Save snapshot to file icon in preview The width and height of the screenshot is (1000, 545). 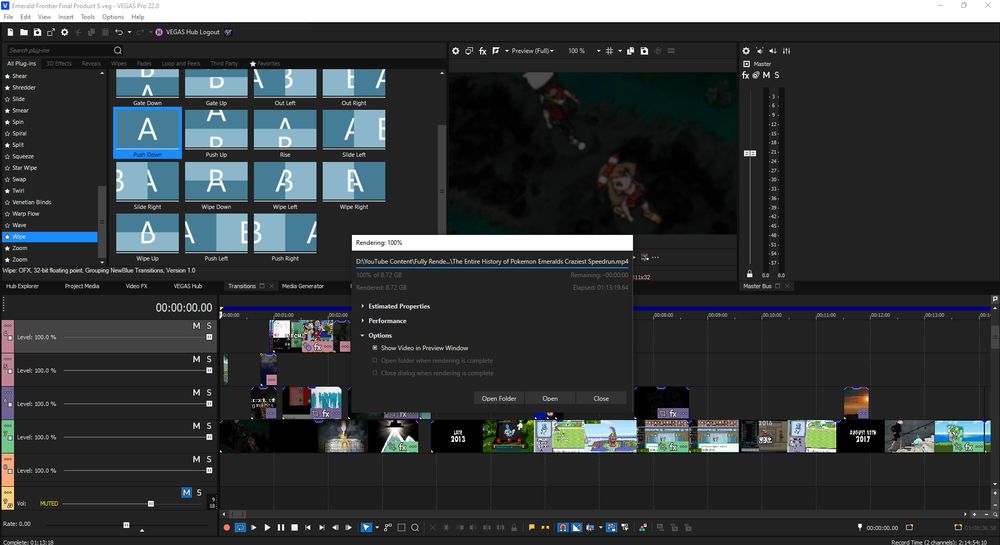coord(644,51)
